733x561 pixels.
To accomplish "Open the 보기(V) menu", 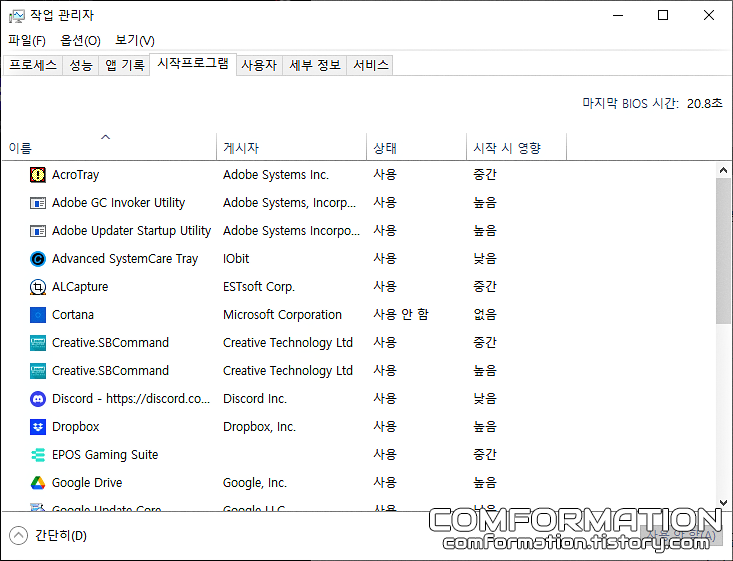I will 135,41.
